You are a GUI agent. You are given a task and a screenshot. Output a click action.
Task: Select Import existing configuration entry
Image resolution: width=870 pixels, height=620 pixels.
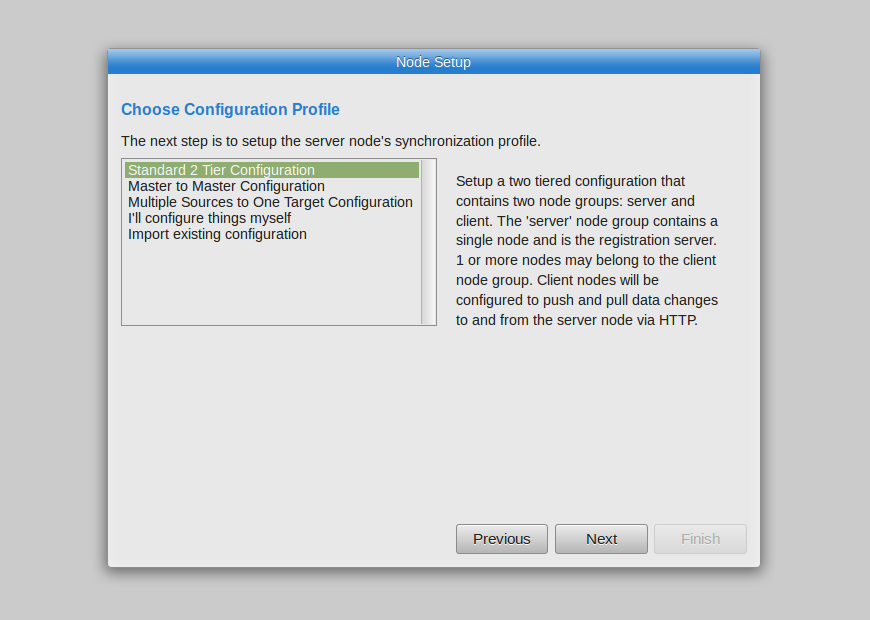coord(272,234)
